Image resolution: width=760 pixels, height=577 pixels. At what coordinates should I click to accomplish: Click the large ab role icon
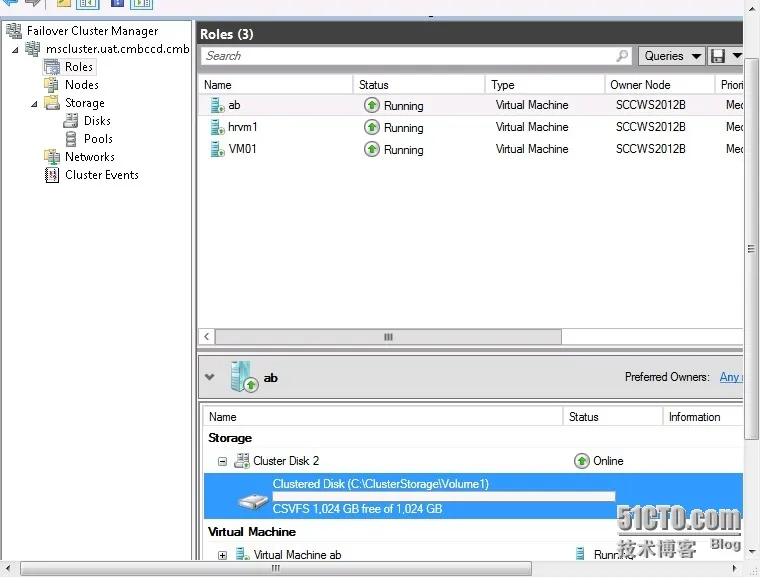click(x=244, y=377)
